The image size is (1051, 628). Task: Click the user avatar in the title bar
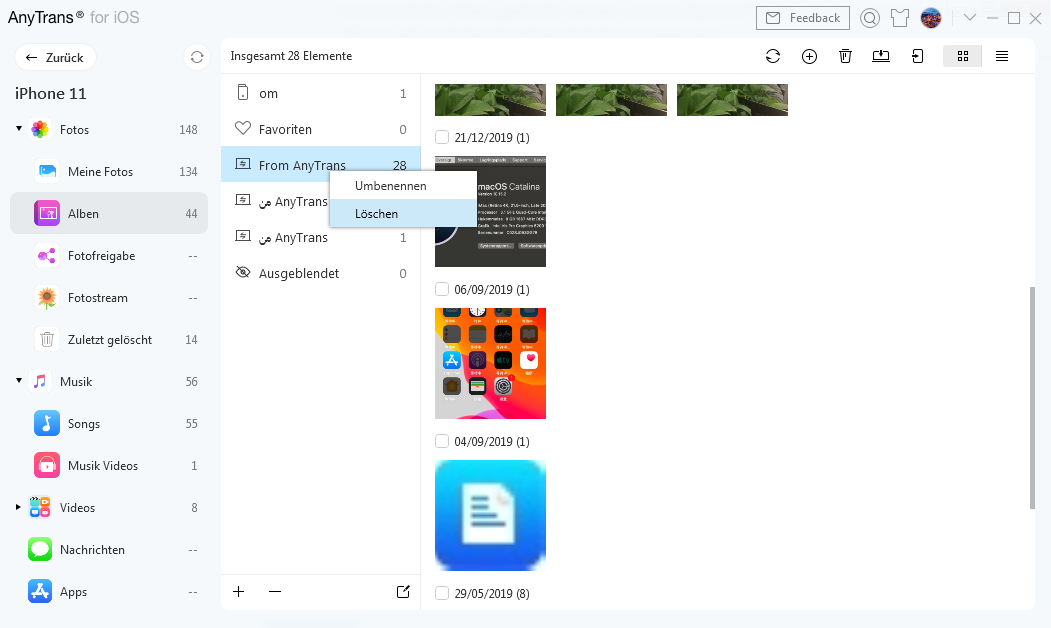[931, 18]
